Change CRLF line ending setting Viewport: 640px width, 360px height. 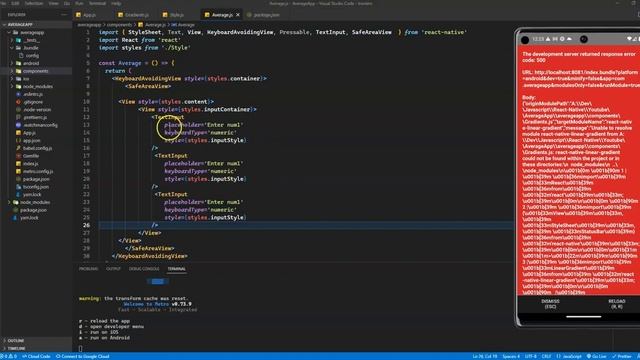pos(546,356)
